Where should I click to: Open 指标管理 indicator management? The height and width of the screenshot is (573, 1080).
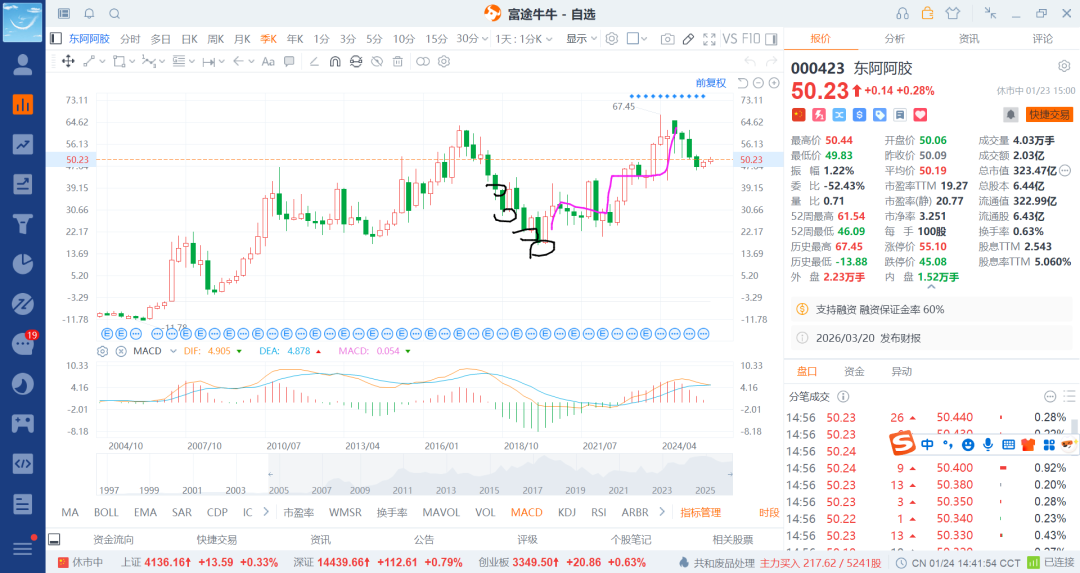click(x=700, y=512)
